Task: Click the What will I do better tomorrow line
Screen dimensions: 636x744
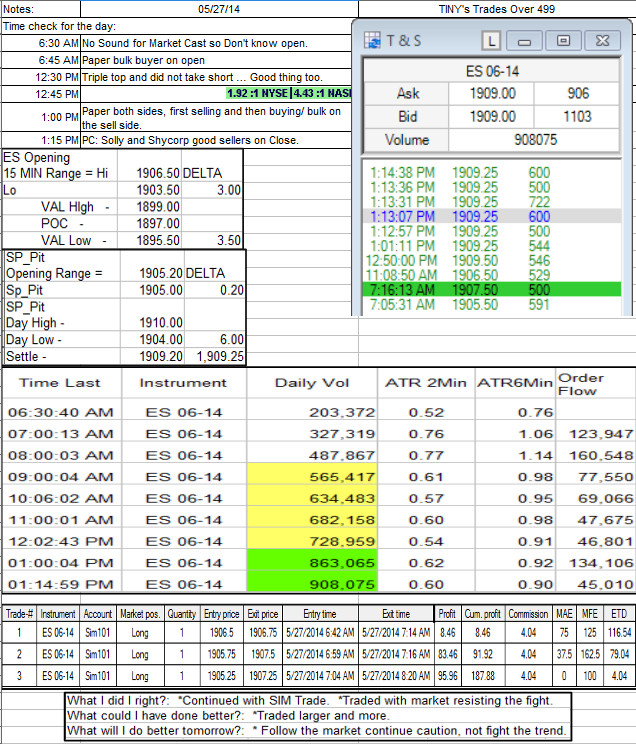Action: pyautogui.click(x=316, y=731)
